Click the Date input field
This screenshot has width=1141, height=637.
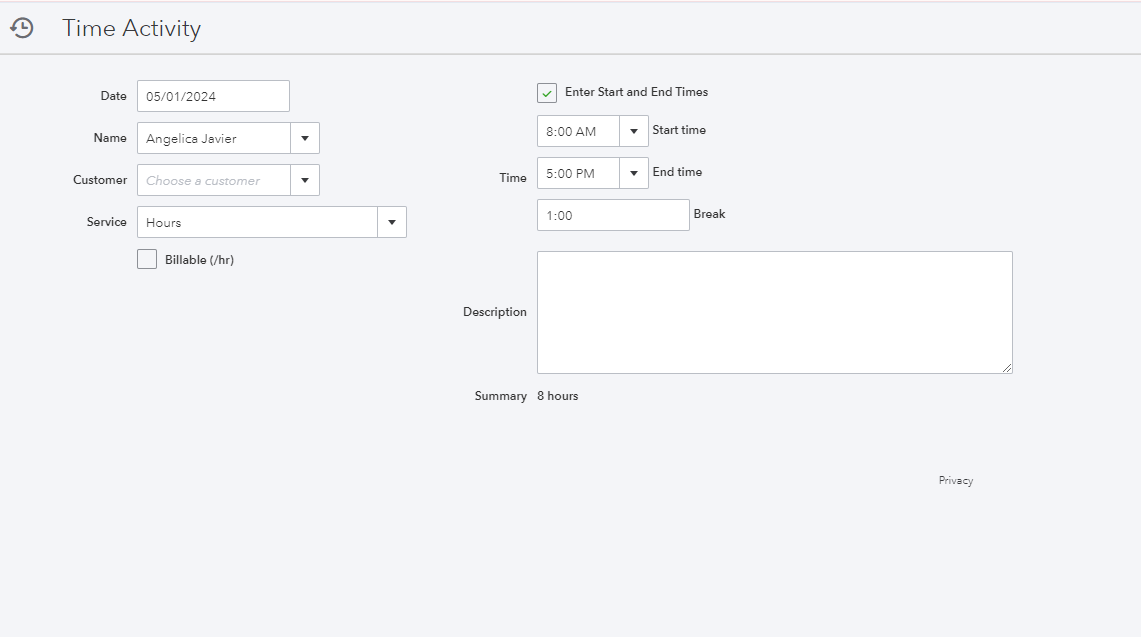pos(213,96)
